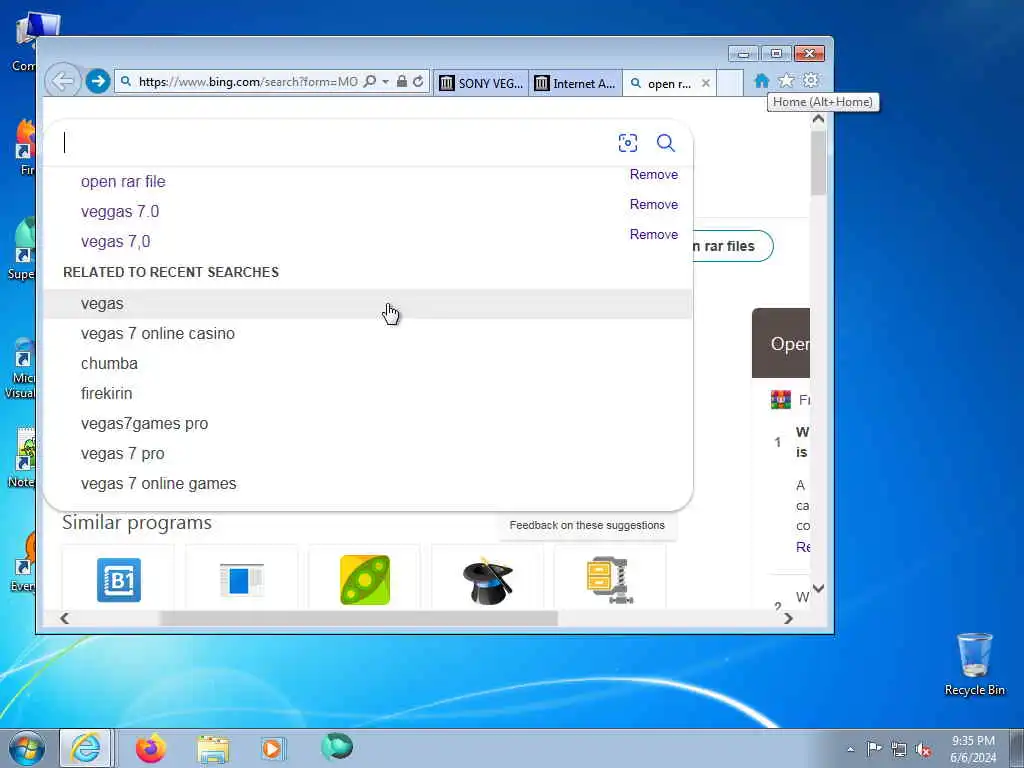Click "Feedback on these suggestions" link
Viewport: 1024px width, 768px height.
coord(587,525)
